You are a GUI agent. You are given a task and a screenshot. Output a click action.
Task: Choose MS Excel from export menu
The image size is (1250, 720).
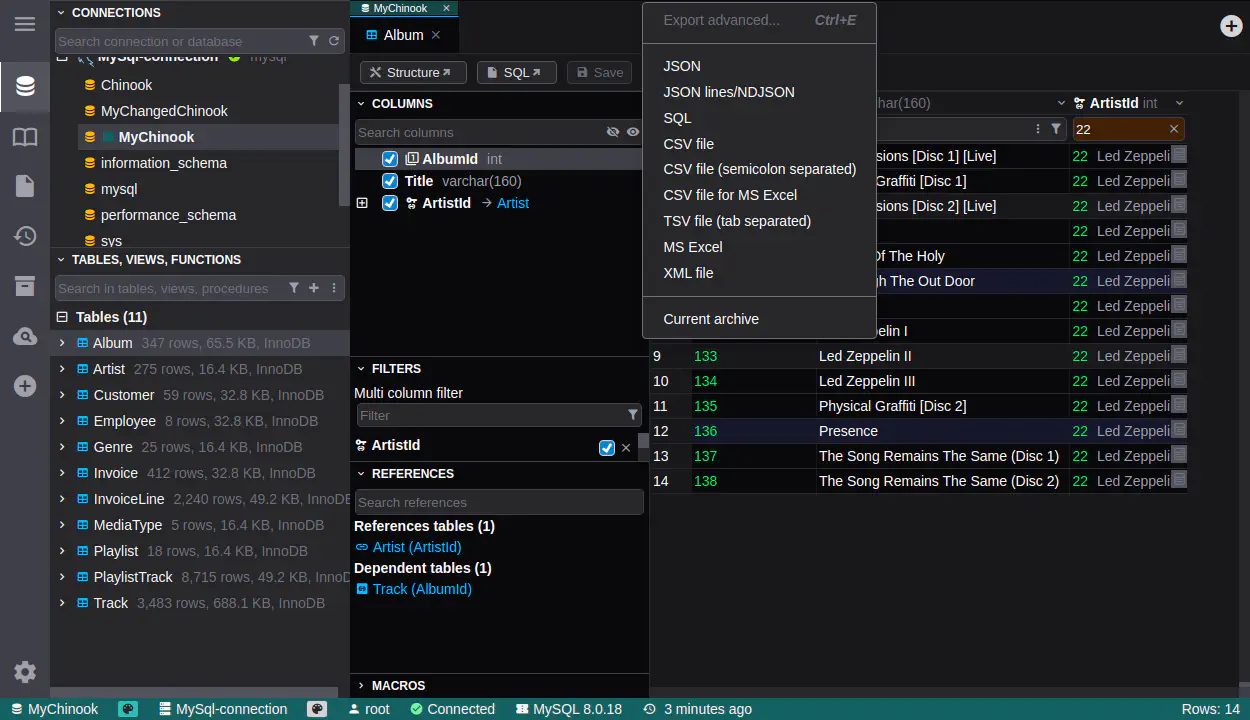coord(692,247)
